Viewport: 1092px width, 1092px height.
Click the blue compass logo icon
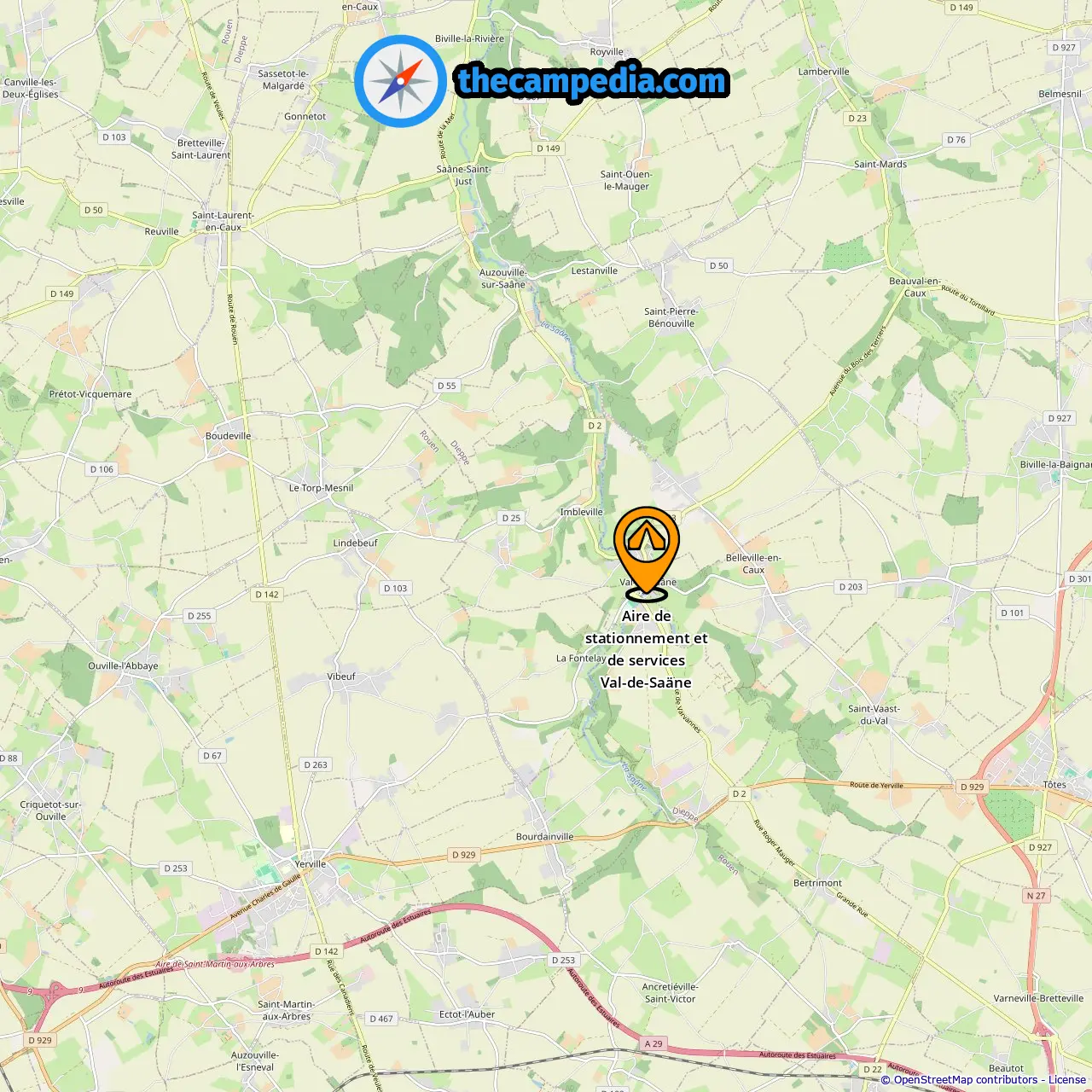click(x=400, y=81)
